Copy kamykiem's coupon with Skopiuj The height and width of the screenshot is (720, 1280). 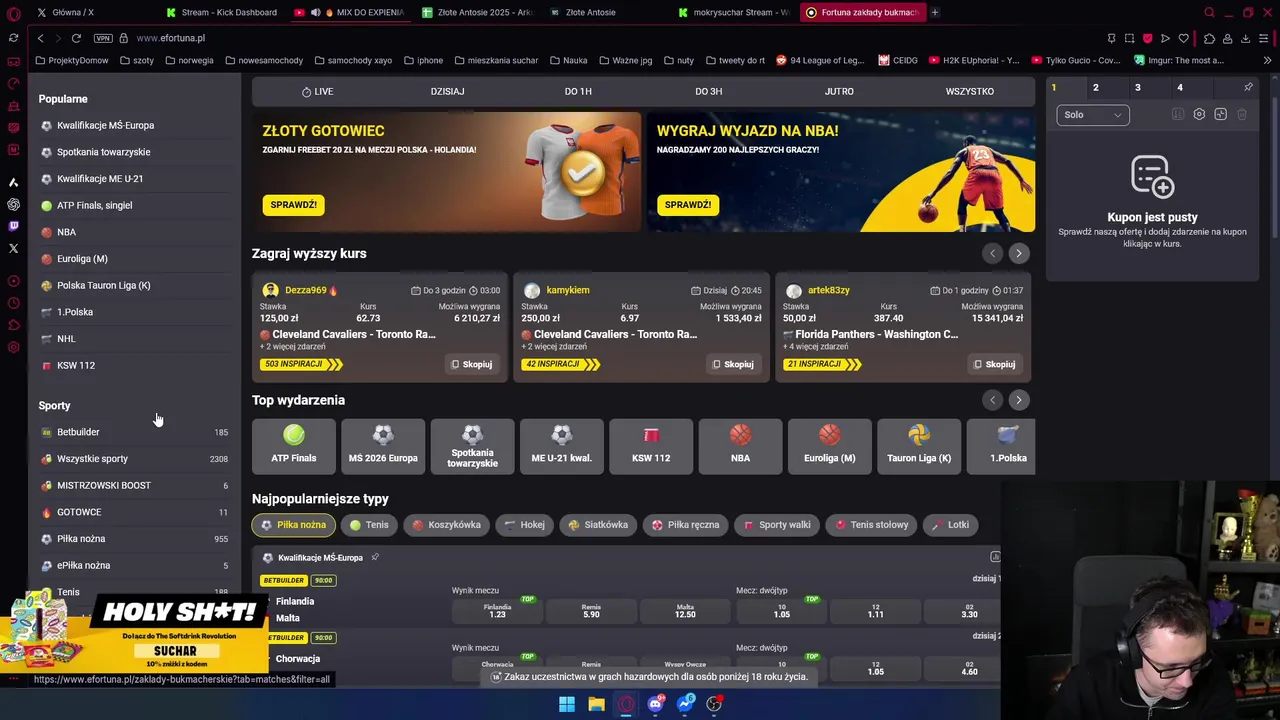point(733,364)
